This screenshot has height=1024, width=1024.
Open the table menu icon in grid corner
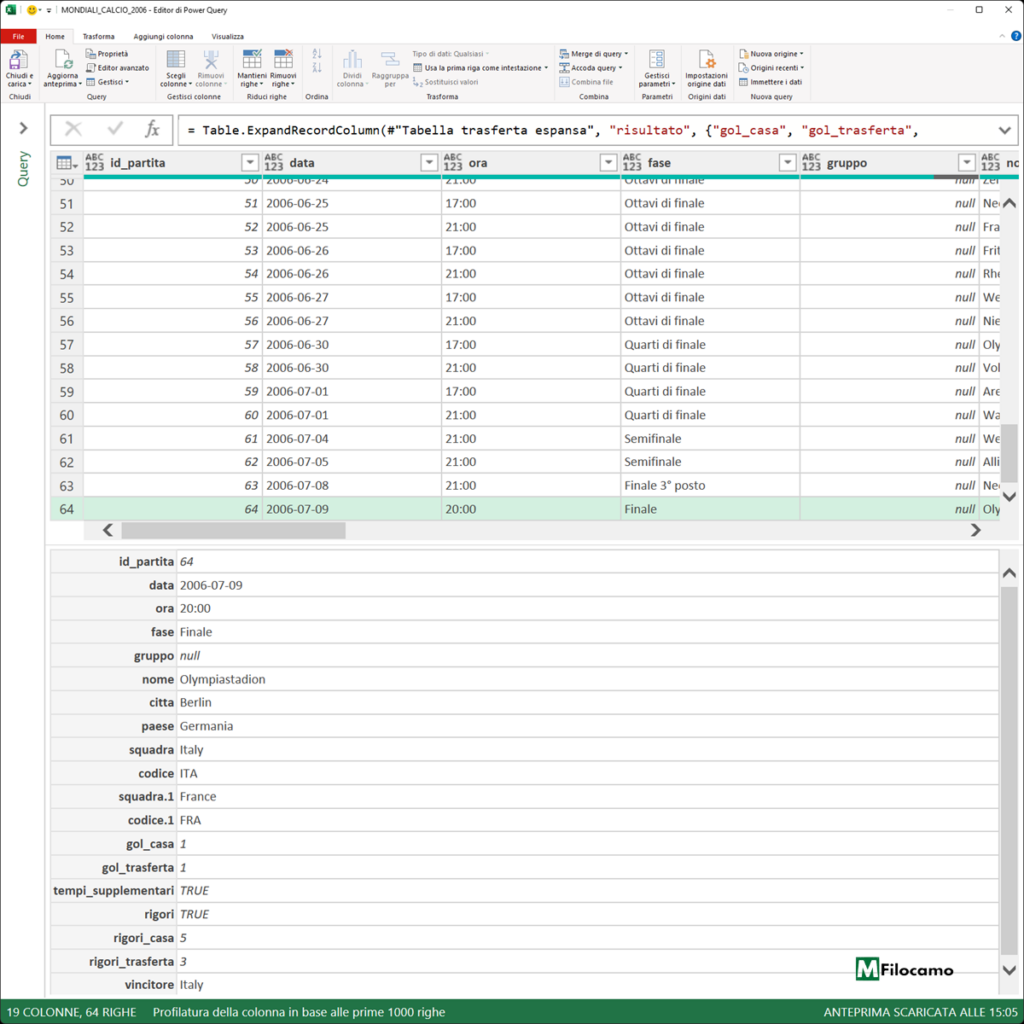(67, 163)
